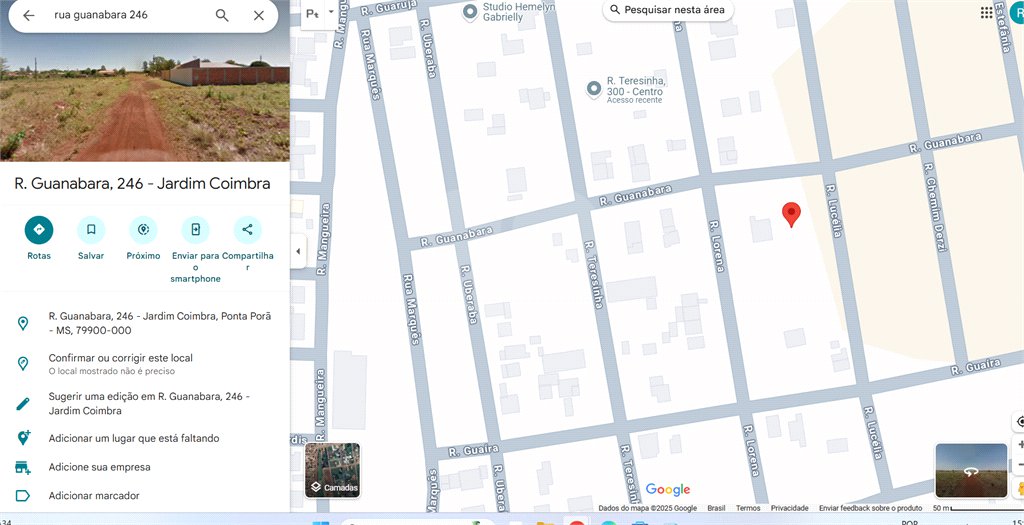Viewport: 1024px width, 525px height.
Task: Open Rotas directions button
Action: (39, 230)
